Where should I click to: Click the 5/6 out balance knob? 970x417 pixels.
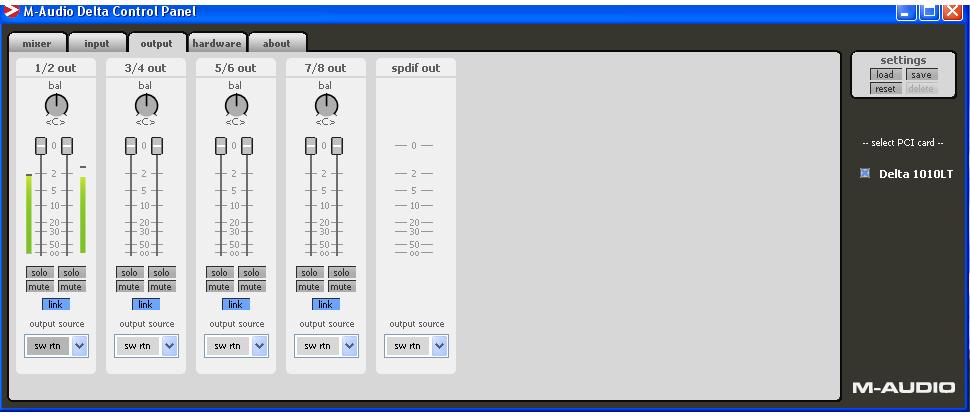(236, 105)
